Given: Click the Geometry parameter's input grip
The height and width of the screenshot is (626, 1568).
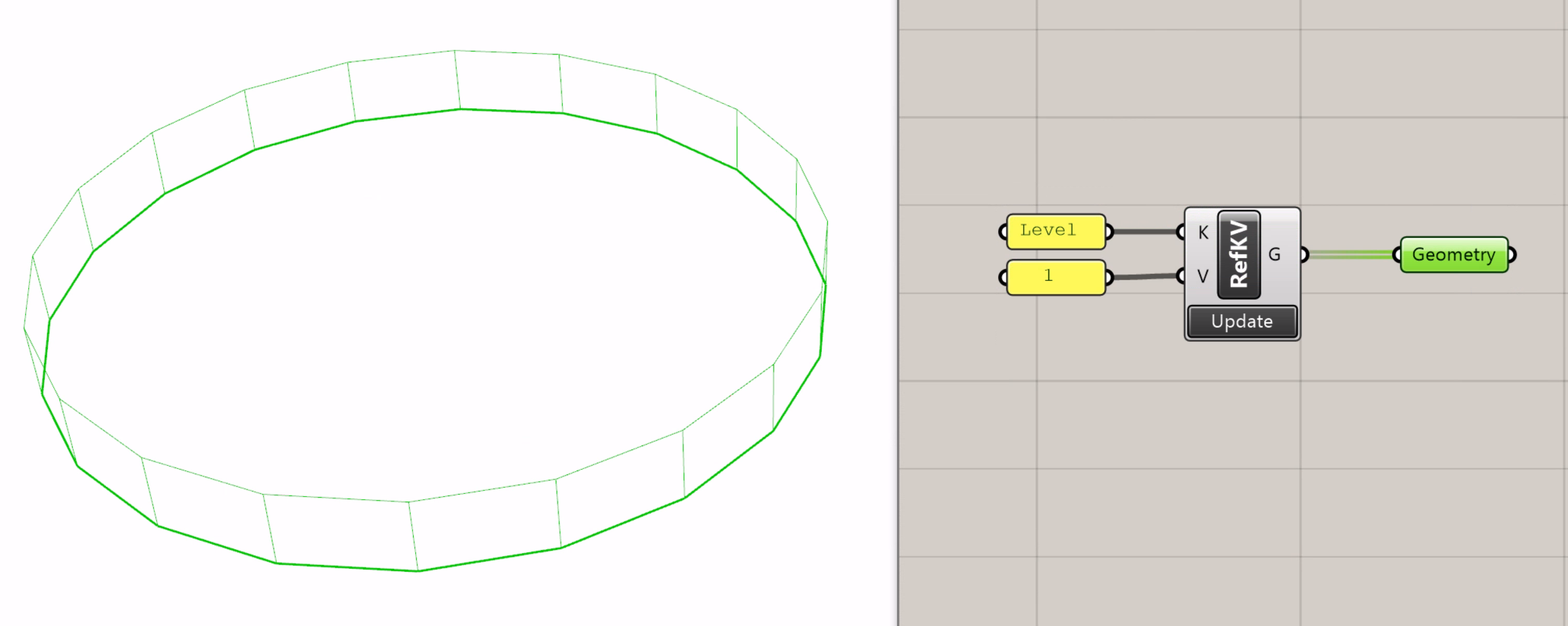Looking at the screenshot, I should click(1397, 255).
